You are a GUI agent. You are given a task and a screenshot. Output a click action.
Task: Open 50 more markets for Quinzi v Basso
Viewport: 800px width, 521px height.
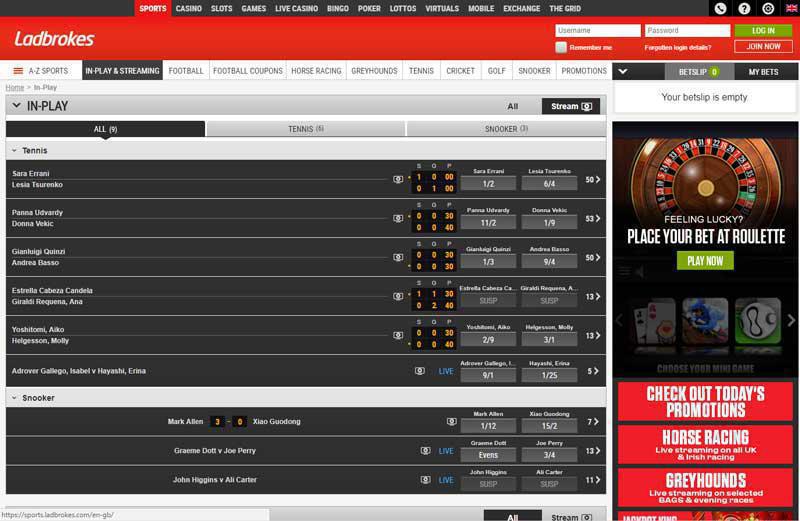(592, 258)
